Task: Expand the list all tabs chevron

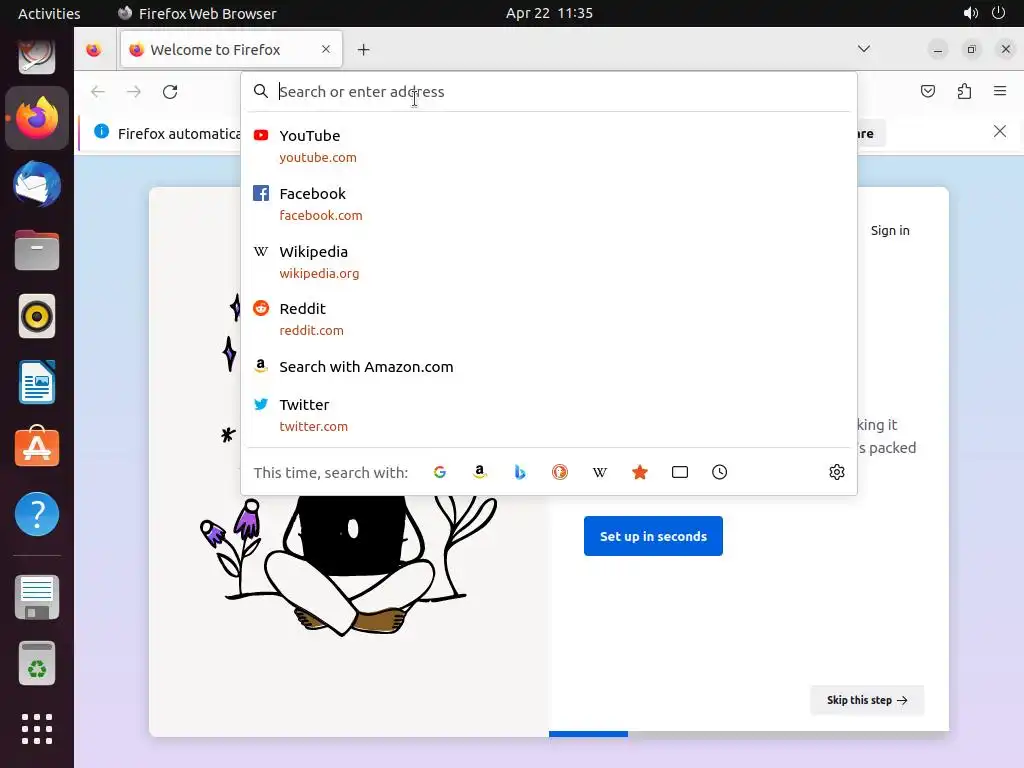Action: click(863, 49)
